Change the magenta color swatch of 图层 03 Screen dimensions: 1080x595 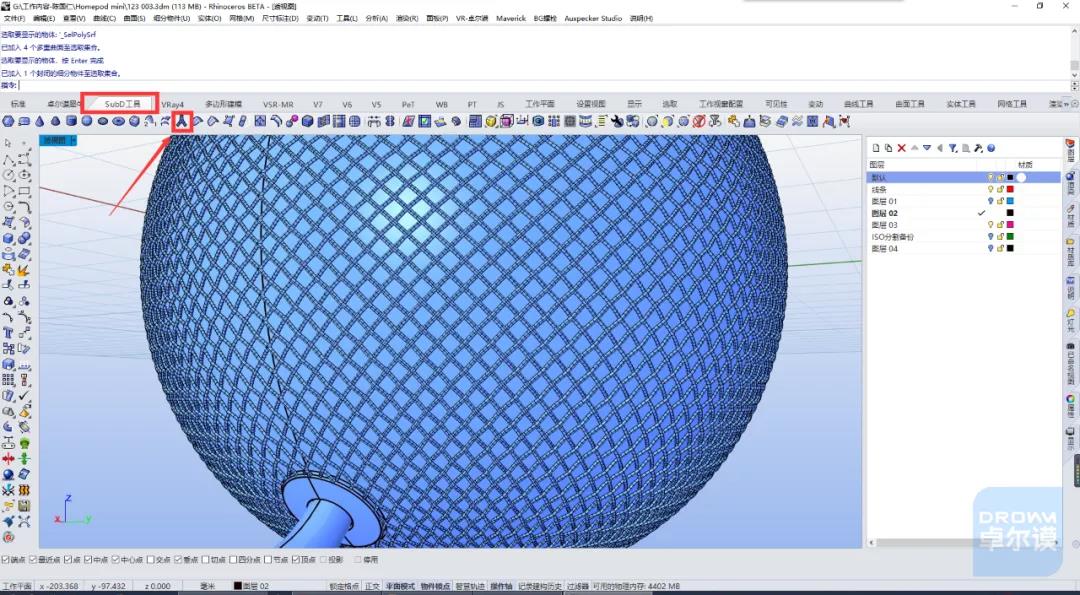(1010, 225)
